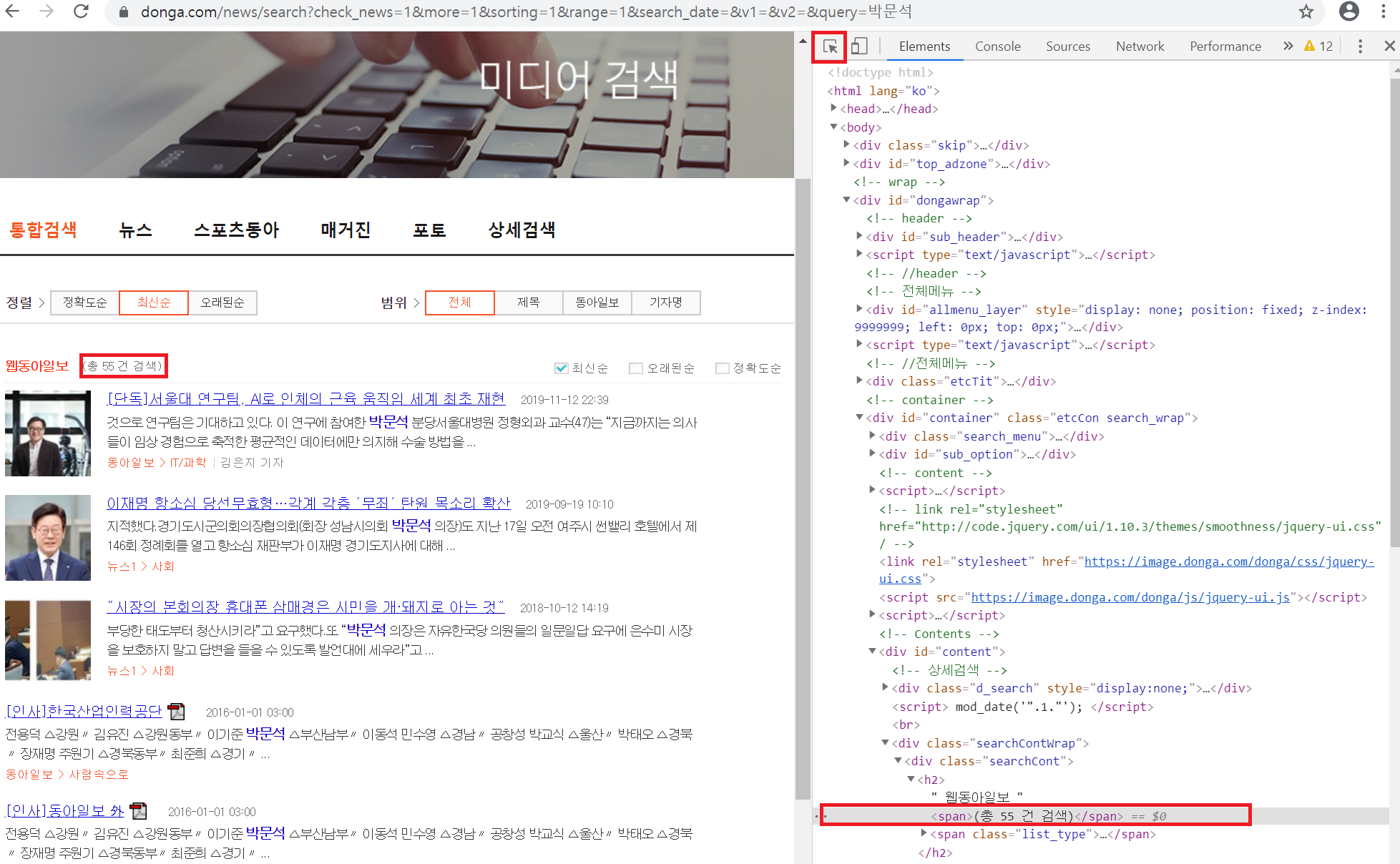The height and width of the screenshot is (864, 1400).
Task: Open the 스포츠동아 search tab
Action: tap(237, 230)
